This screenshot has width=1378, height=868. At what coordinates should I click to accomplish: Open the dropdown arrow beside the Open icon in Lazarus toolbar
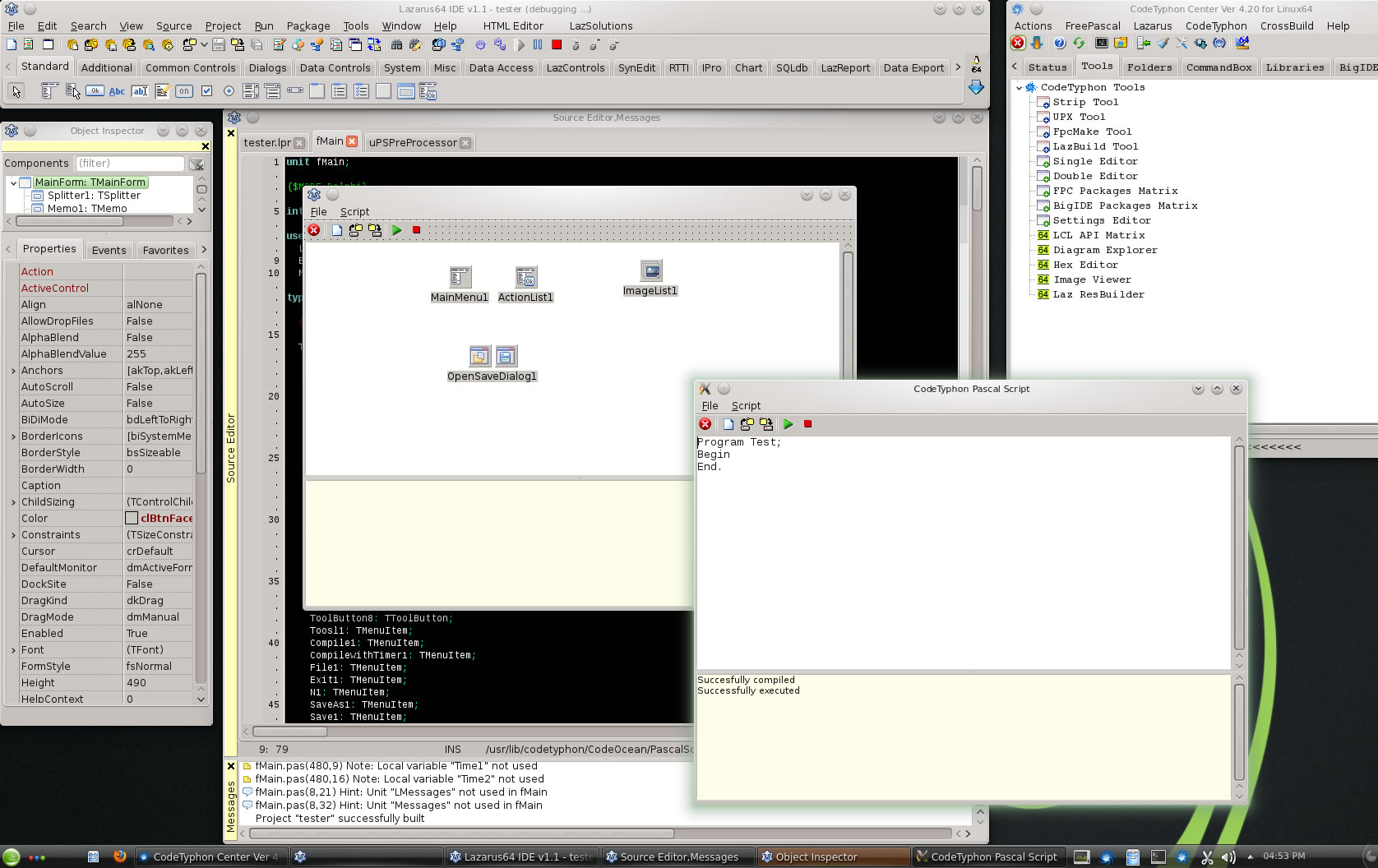204,45
